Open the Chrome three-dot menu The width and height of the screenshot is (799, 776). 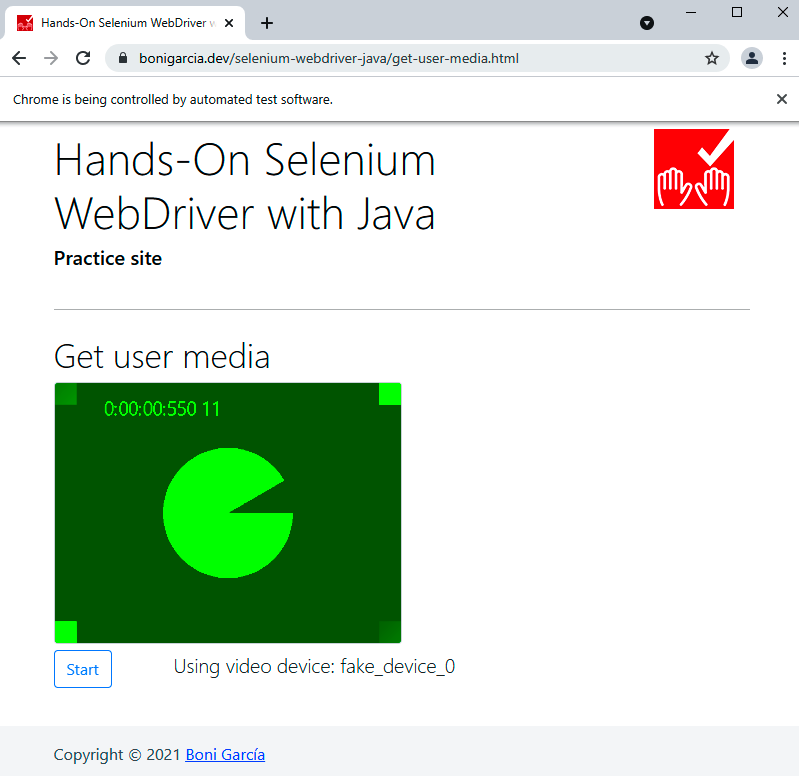click(x=780, y=58)
